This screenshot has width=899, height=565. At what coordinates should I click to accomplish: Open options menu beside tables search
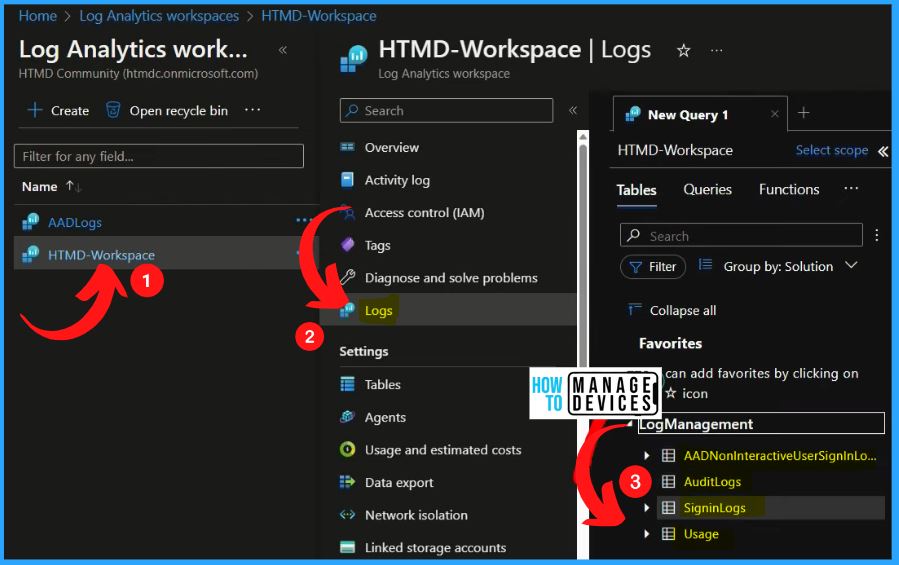pos(877,235)
